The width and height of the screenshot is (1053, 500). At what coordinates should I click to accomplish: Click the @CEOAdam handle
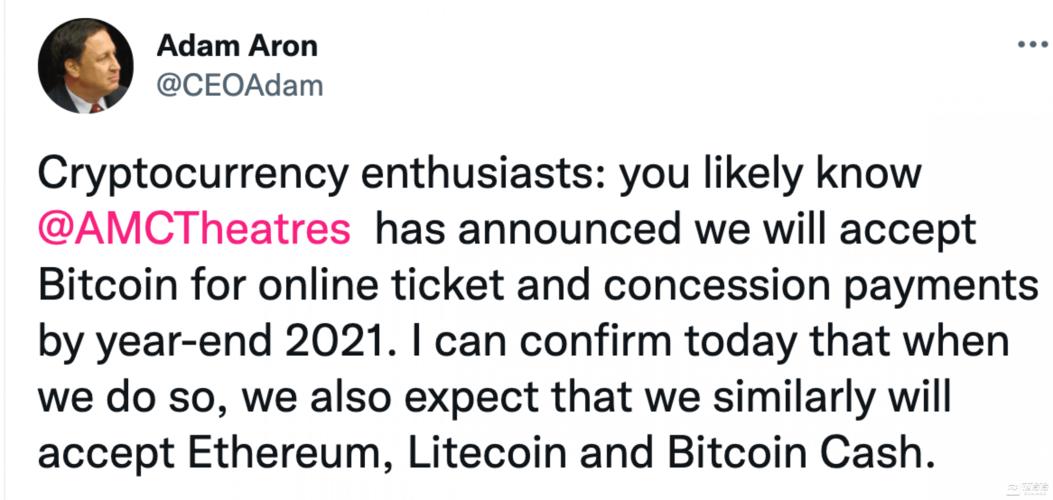(x=239, y=87)
